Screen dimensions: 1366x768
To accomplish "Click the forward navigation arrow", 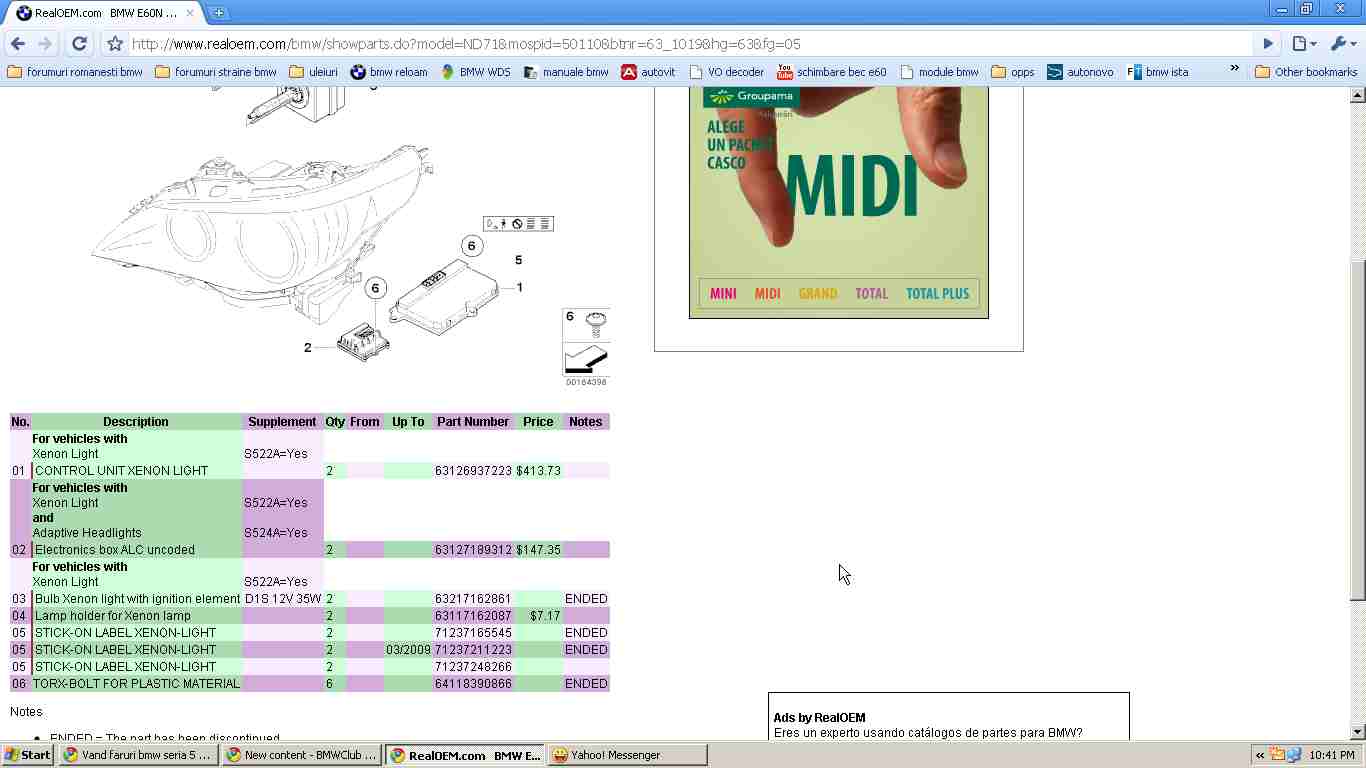I will click(x=45, y=44).
